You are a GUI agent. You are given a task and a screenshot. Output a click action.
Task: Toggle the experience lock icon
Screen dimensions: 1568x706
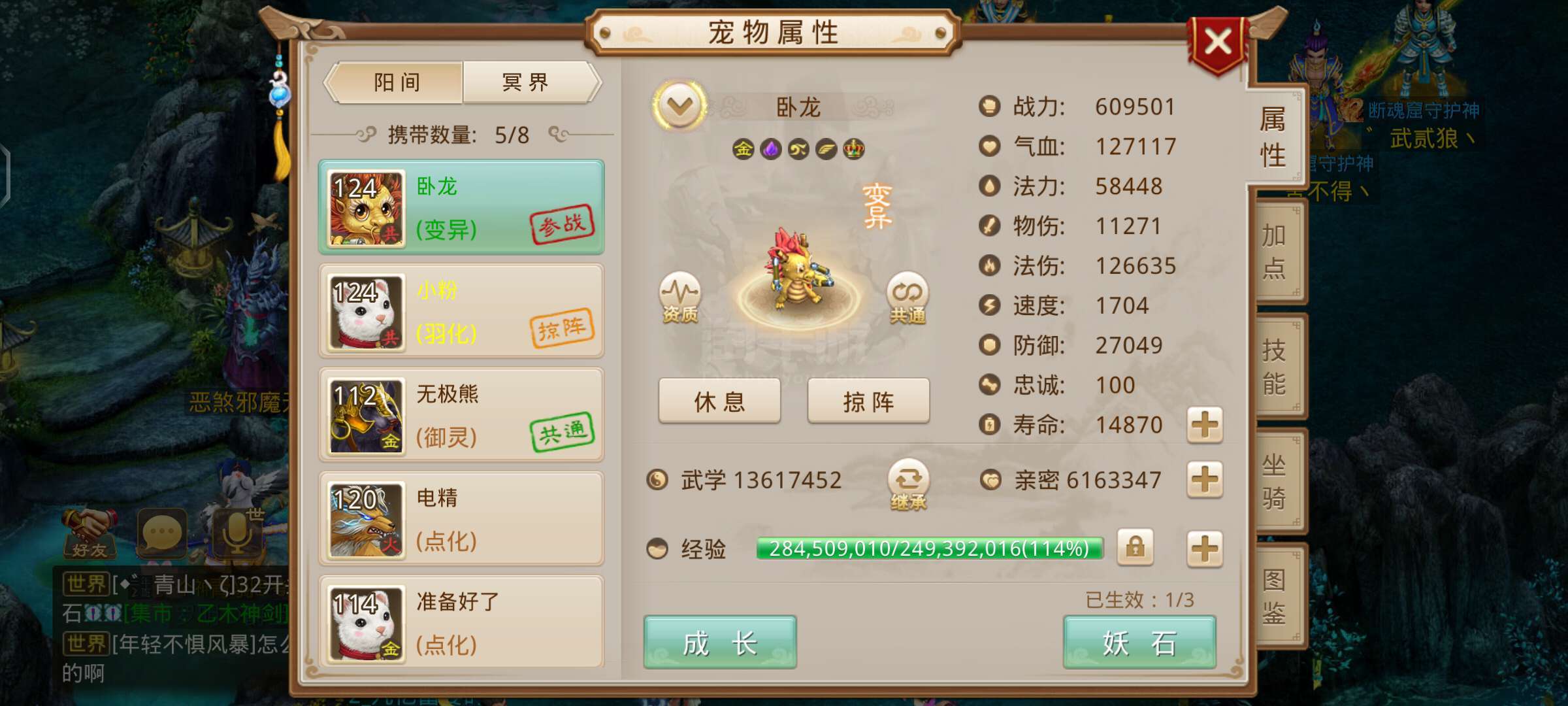[x=1135, y=547]
